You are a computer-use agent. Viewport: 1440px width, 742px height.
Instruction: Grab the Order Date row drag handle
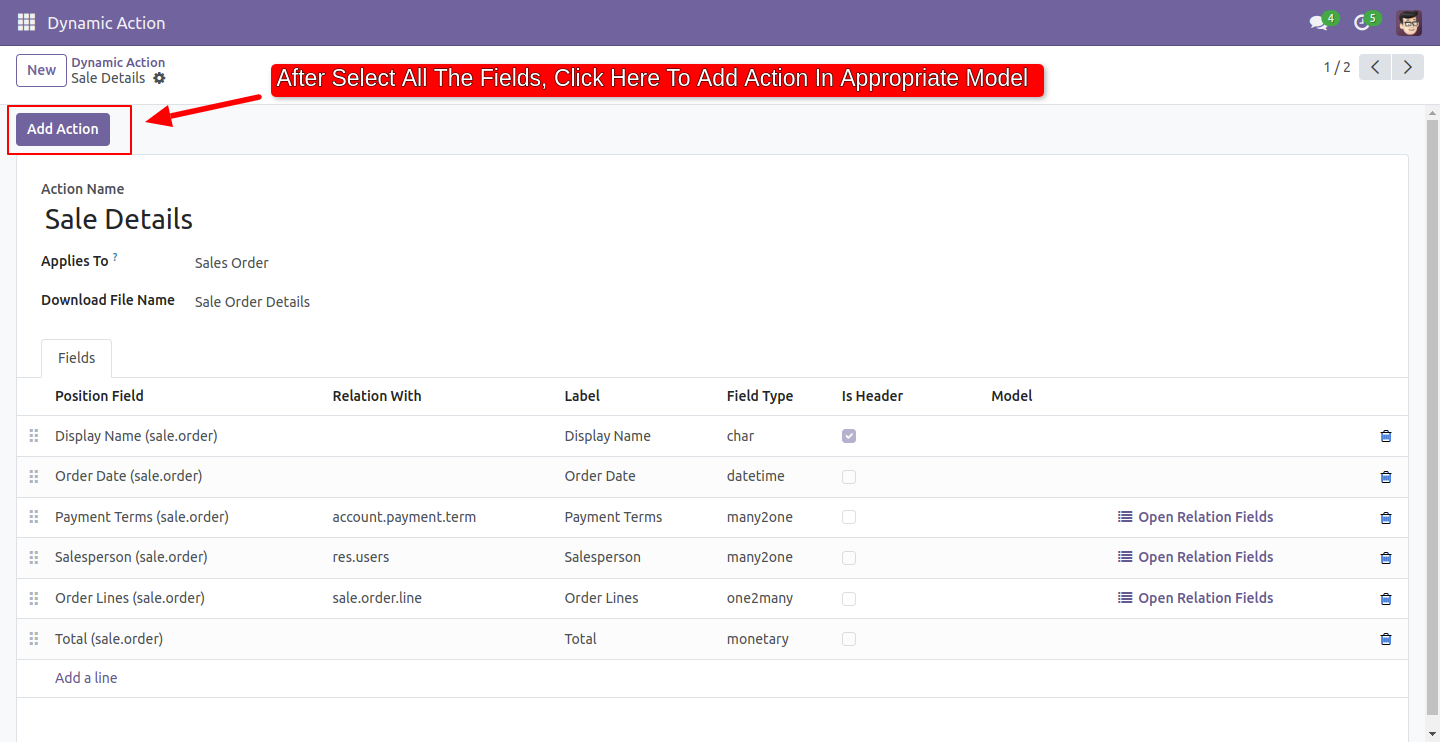coord(34,476)
